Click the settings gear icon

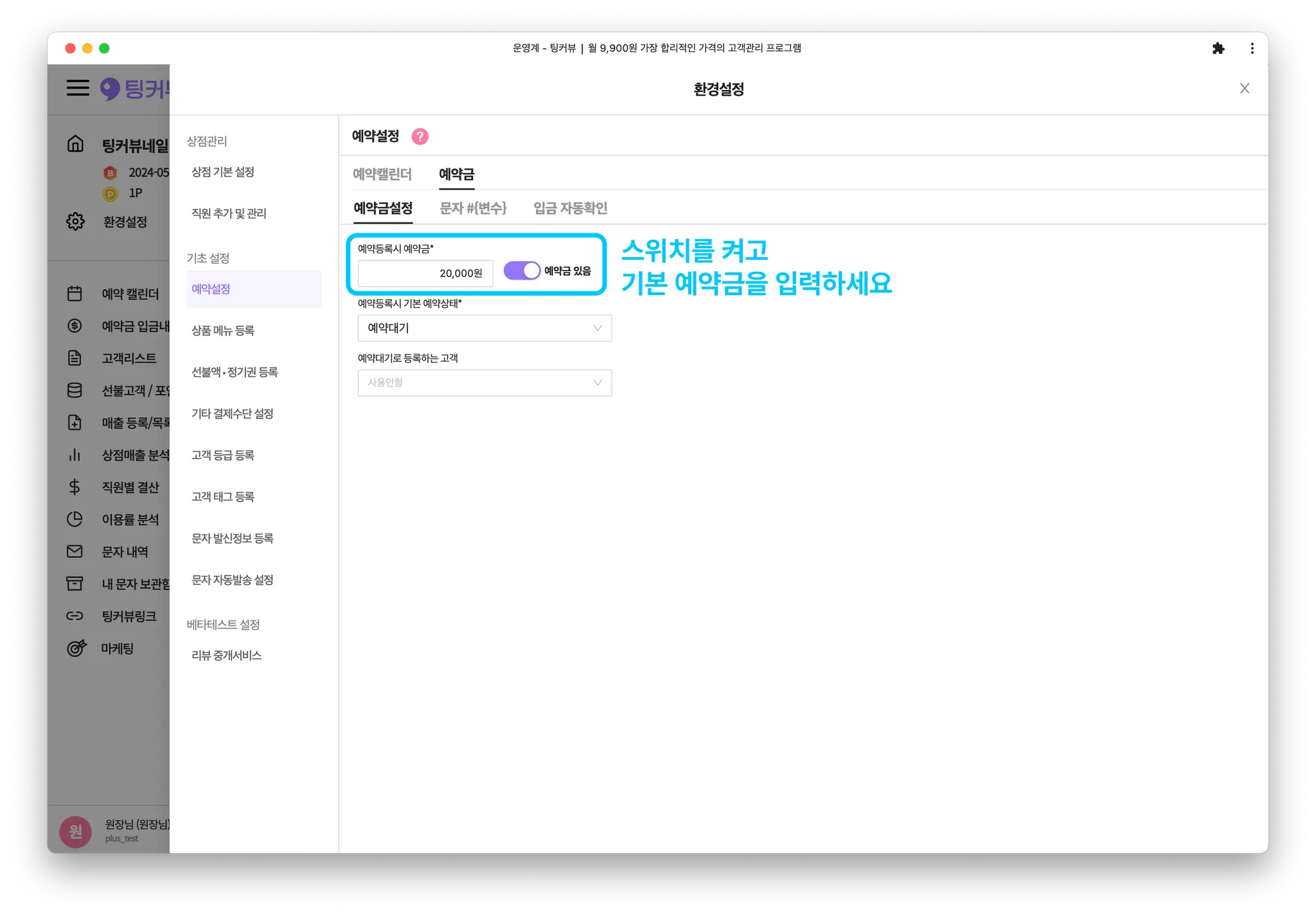(x=75, y=221)
